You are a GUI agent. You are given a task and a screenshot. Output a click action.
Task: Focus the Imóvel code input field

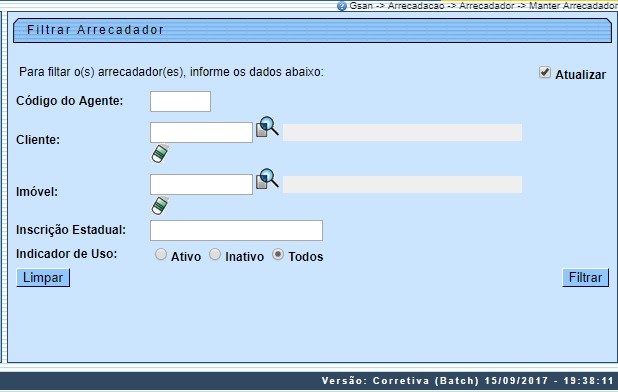coord(201,184)
